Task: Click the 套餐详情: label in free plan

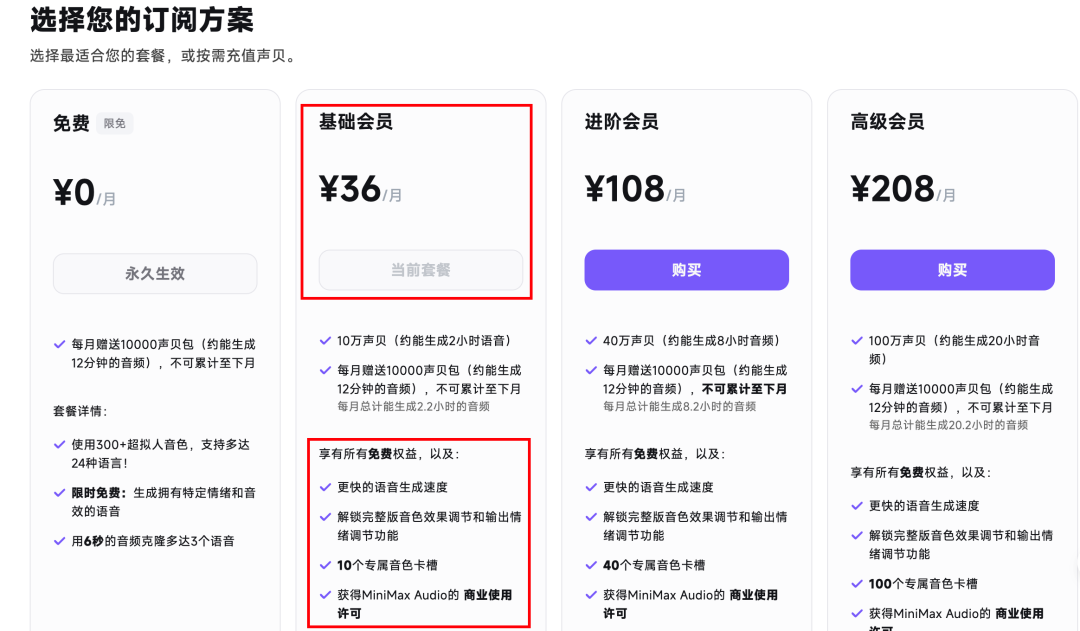Action: pyautogui.click(x=81, y=411)
